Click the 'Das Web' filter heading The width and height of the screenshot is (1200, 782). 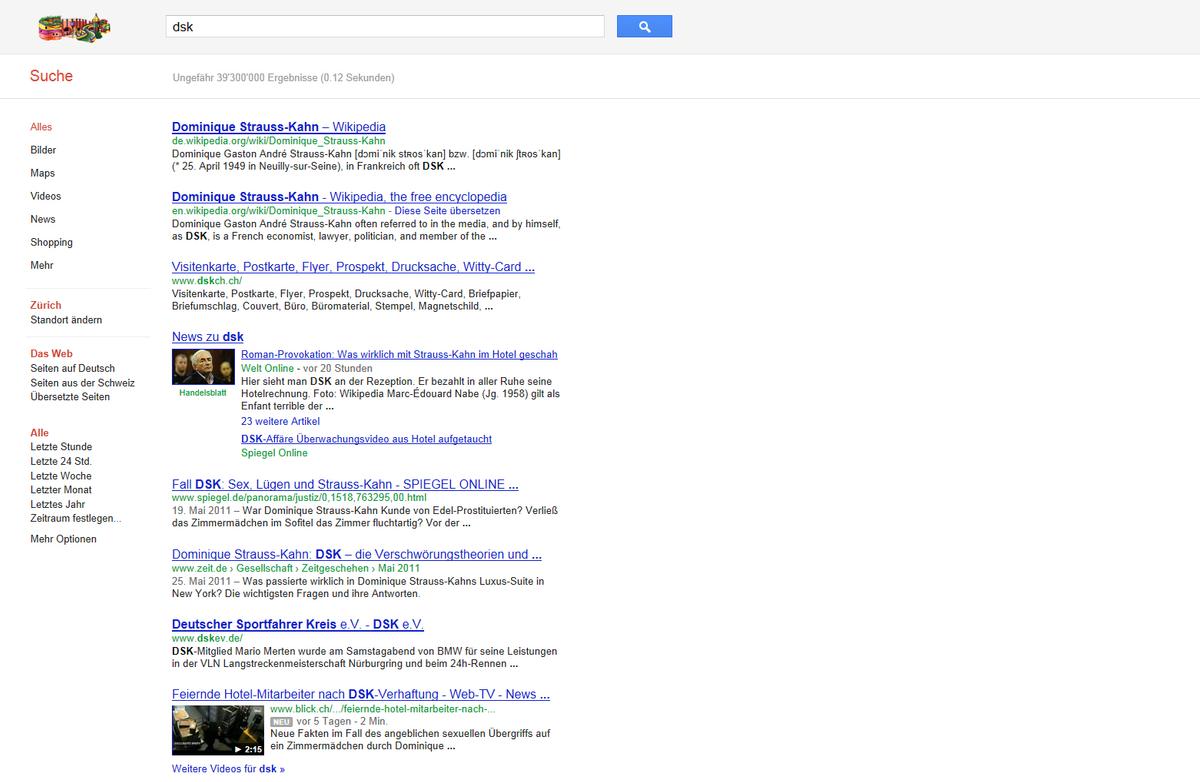tap(51, 354)
